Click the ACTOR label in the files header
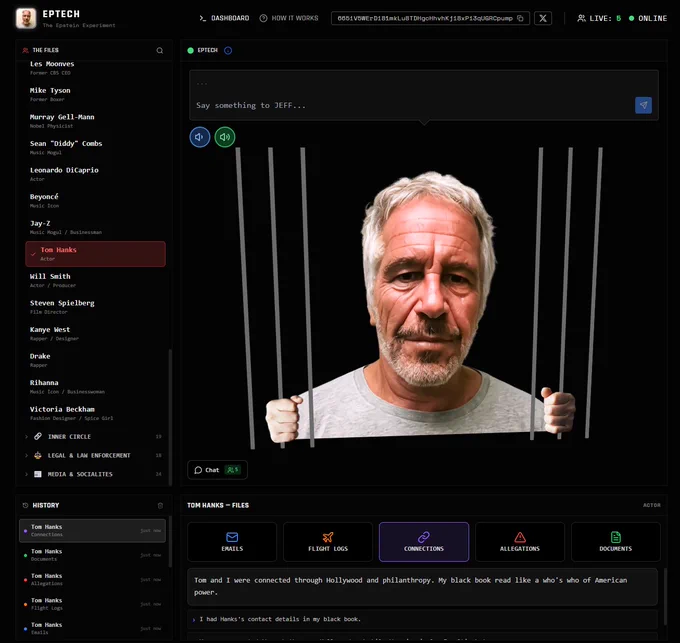 point(651,505)
